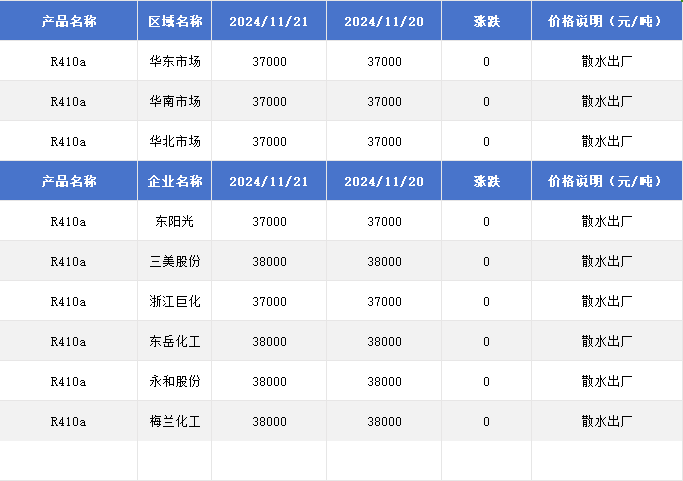Viewport: 683px width, 481px height.
Task: Click 涨跌 value 0 in 华东市场 row
Action: click(487, 61)
